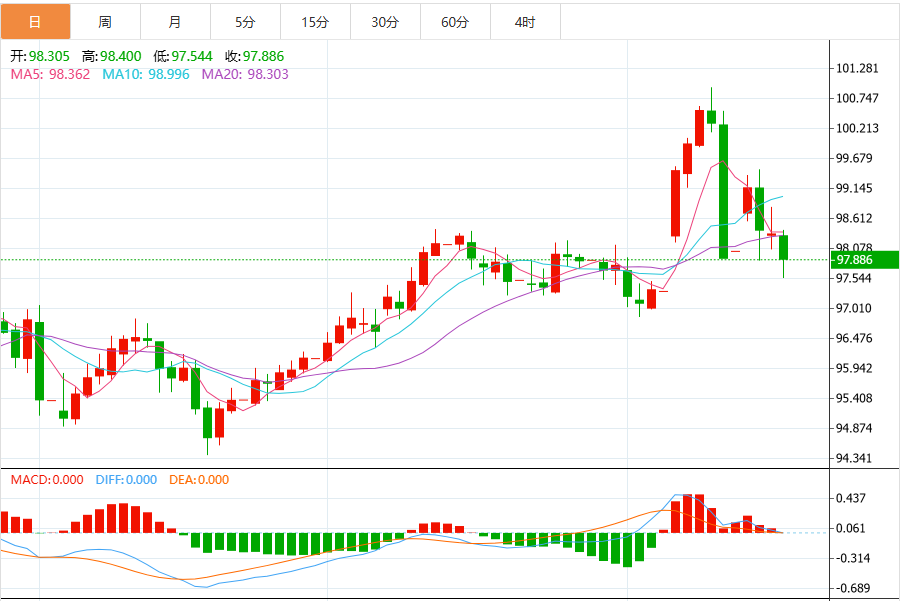Screen dimensions: 908x601
Task: Show the 30分 interval chart
Action: (385, 21)
